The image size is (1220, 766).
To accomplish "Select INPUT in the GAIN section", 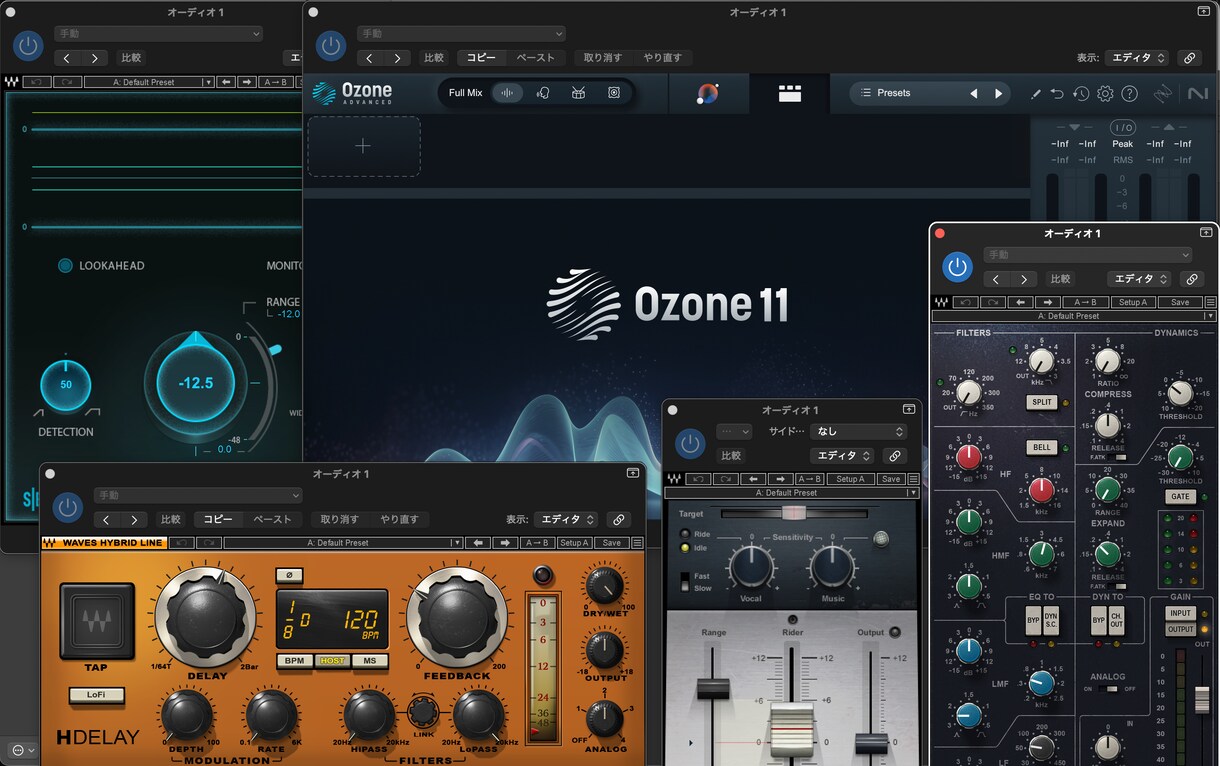I will [x=1181, y=613].
